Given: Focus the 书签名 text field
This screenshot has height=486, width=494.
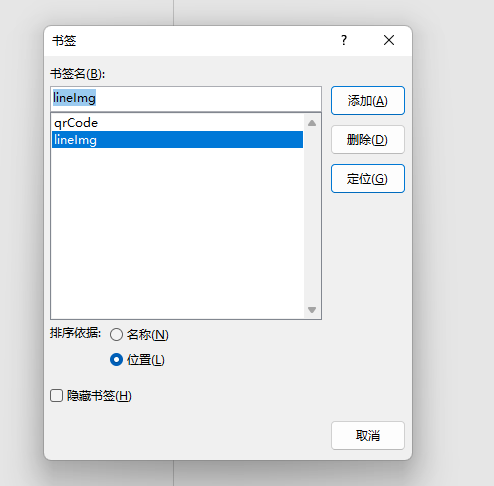Looking at the screenshot, I should point(186,99).
